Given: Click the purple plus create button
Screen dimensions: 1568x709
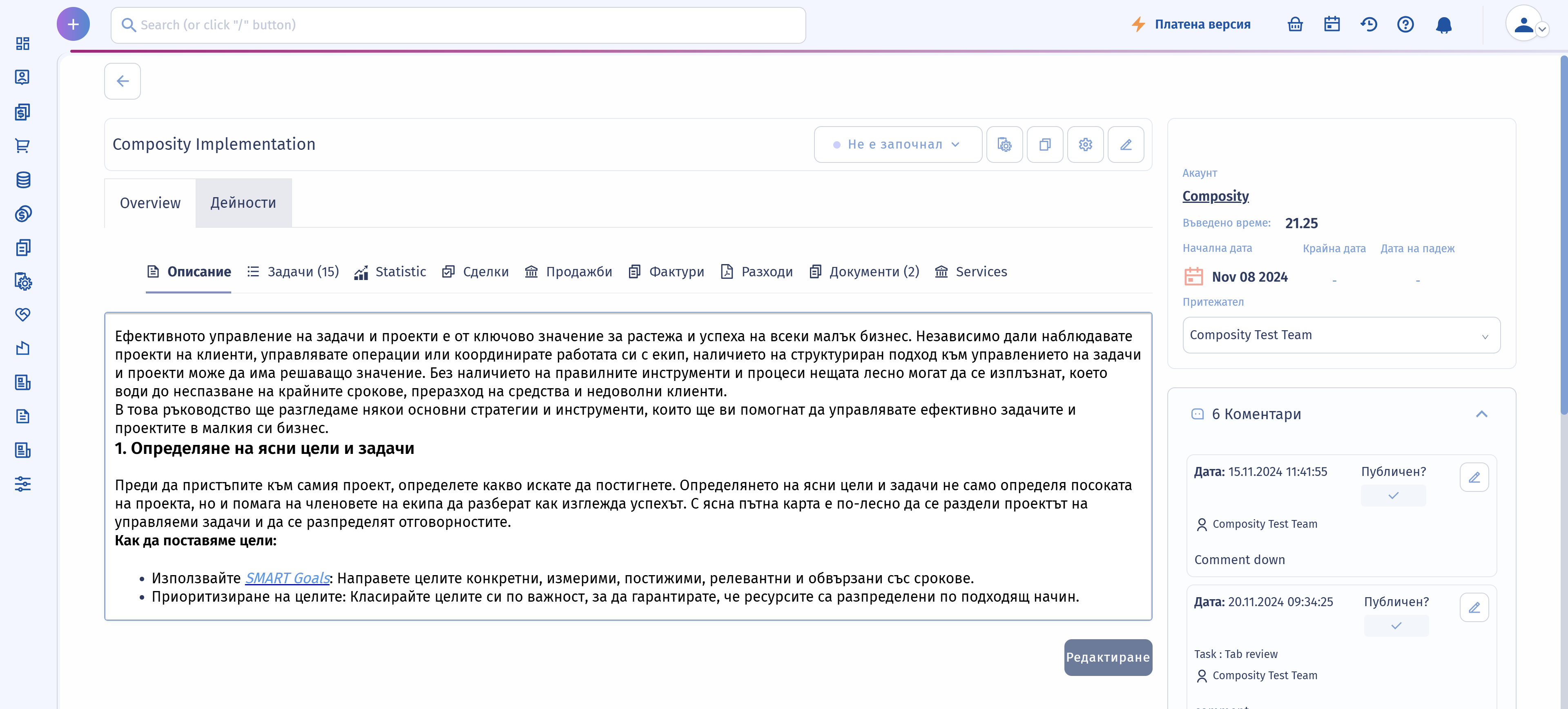Looking at the screenshot, I should click(x=73, y=24).
